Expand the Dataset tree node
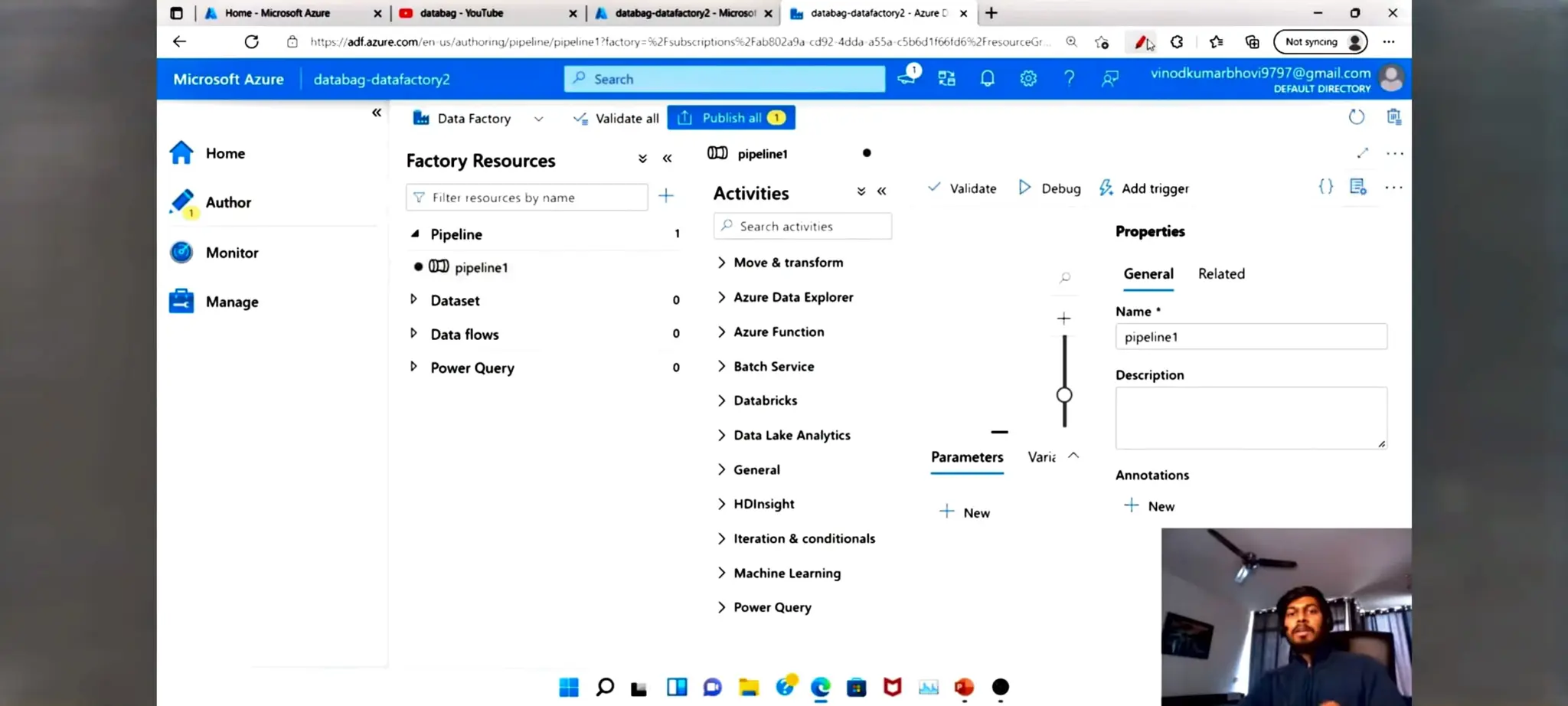Image resolution: width=1568 pixels, height=706 pixels. coord(413,299)
